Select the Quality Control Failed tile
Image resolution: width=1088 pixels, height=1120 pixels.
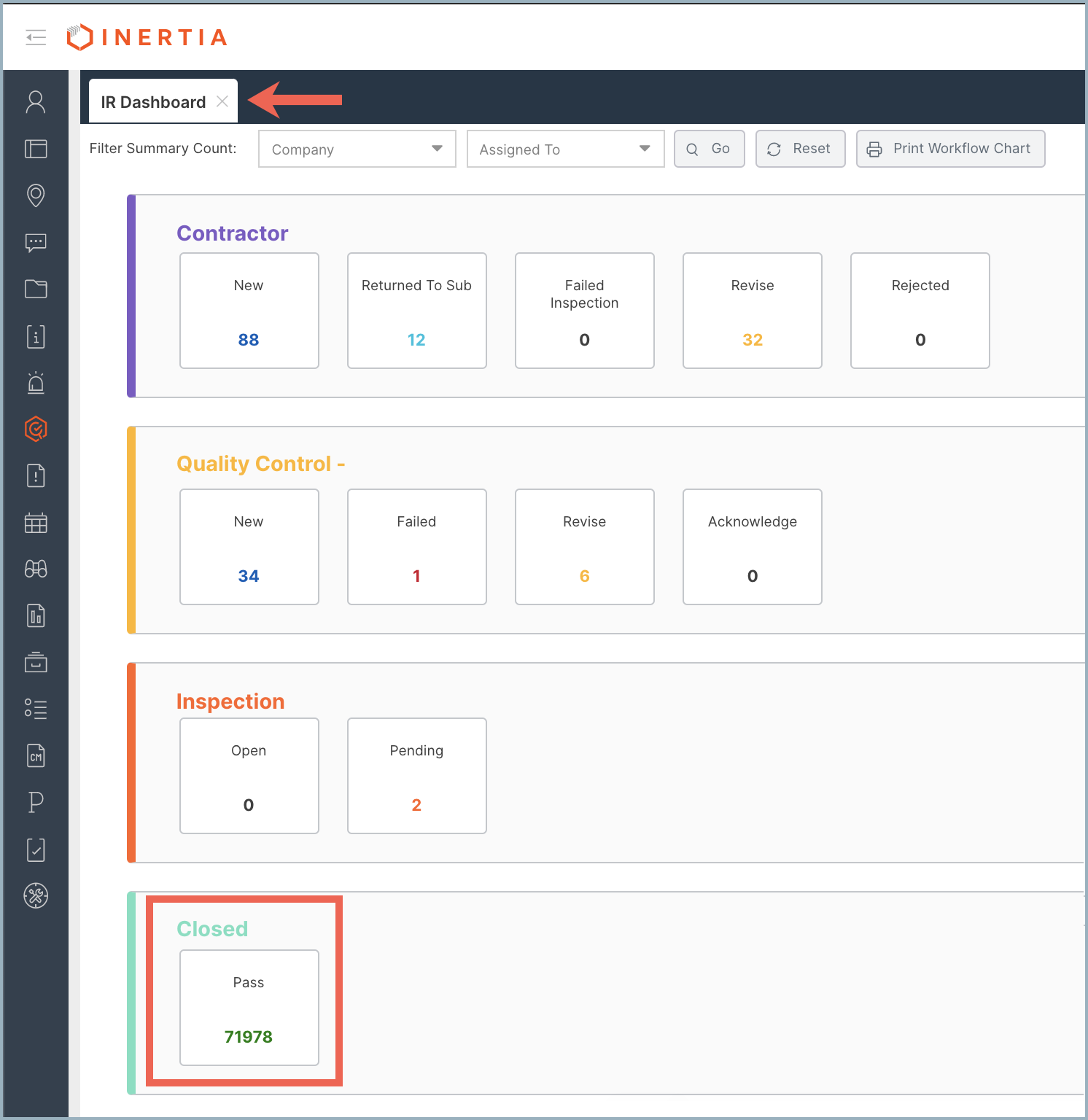417,547
